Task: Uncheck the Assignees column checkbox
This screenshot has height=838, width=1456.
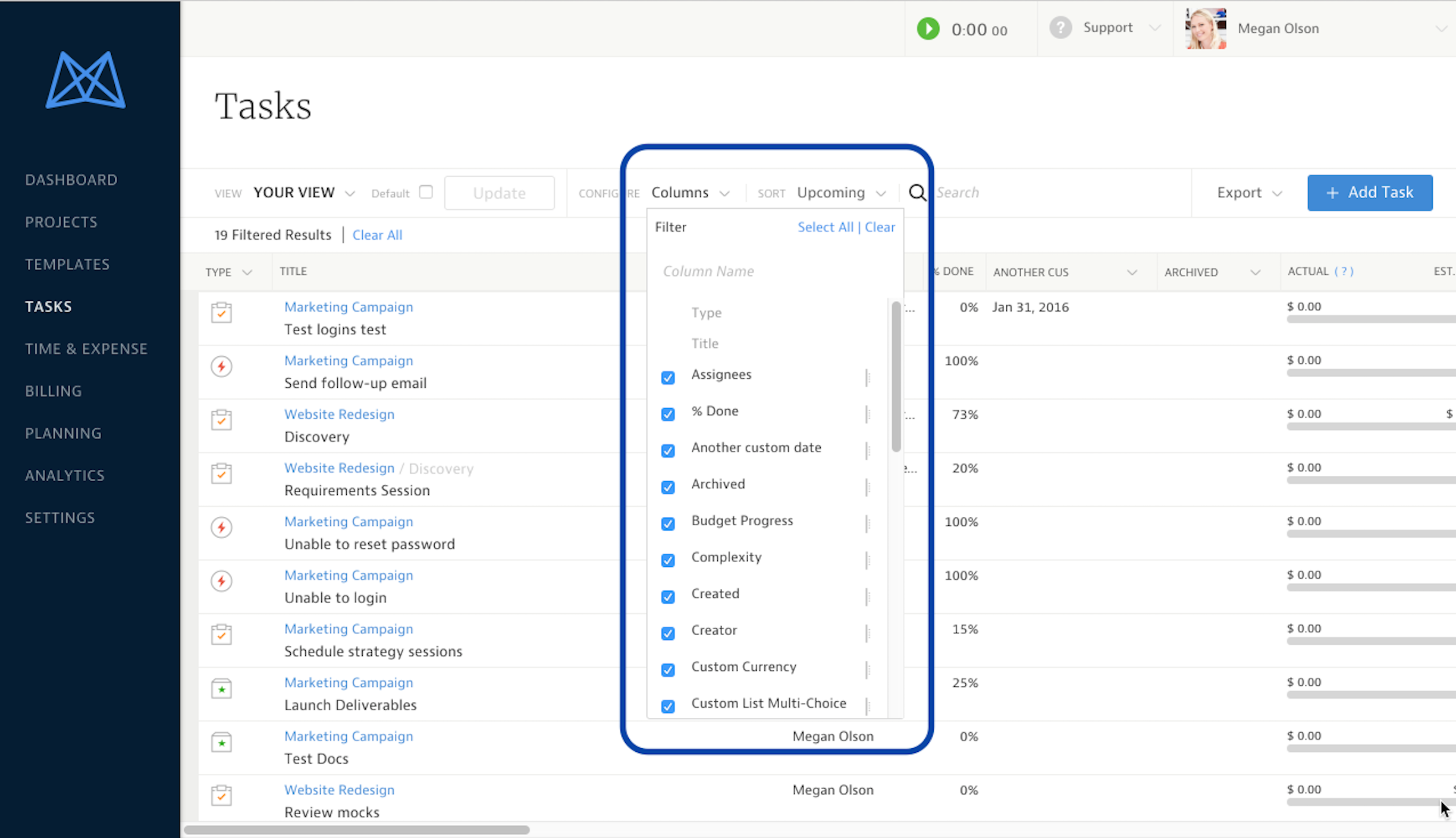Action: tap(668, 378)
